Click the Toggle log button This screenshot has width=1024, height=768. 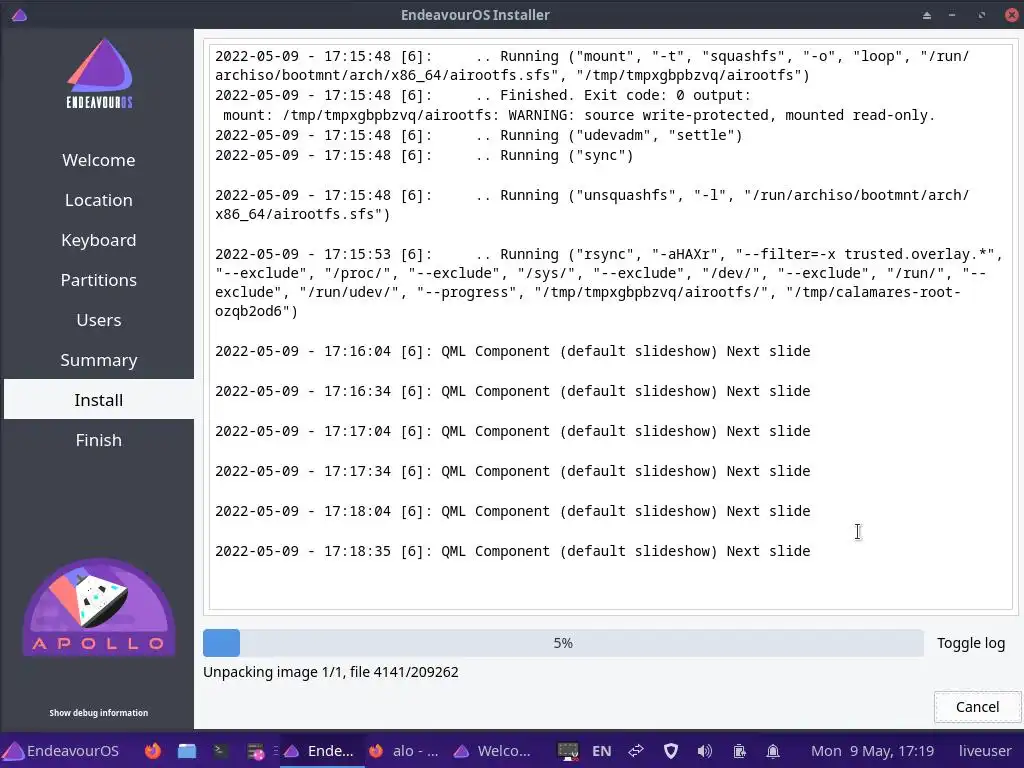coord(971,643)
